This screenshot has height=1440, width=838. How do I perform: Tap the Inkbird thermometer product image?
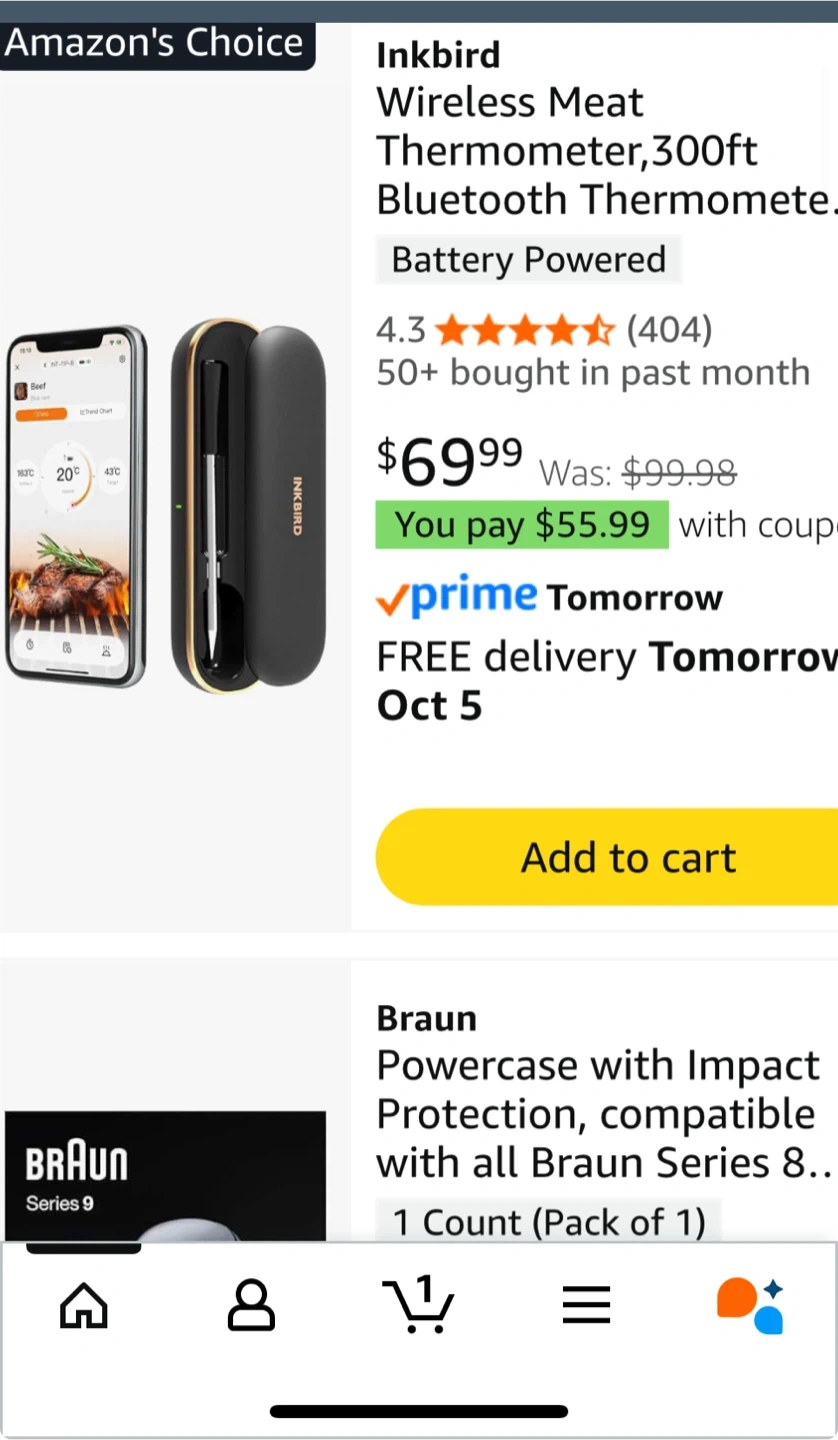pos(168,507)
